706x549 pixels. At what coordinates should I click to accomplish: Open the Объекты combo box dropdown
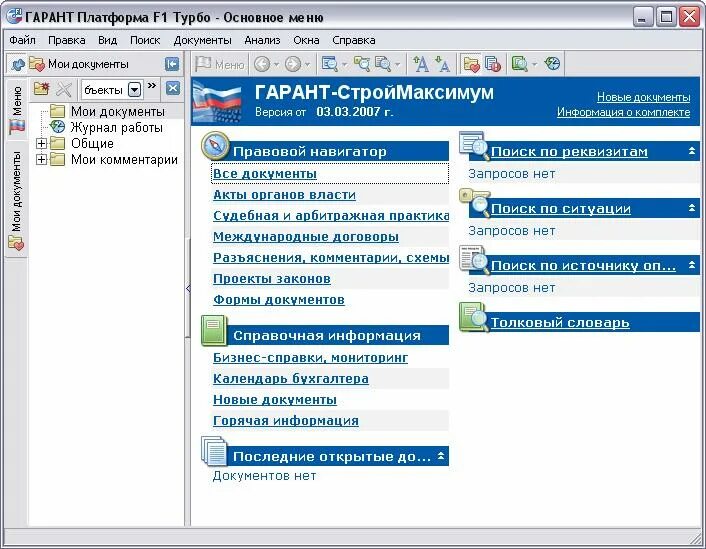[134, 89]
